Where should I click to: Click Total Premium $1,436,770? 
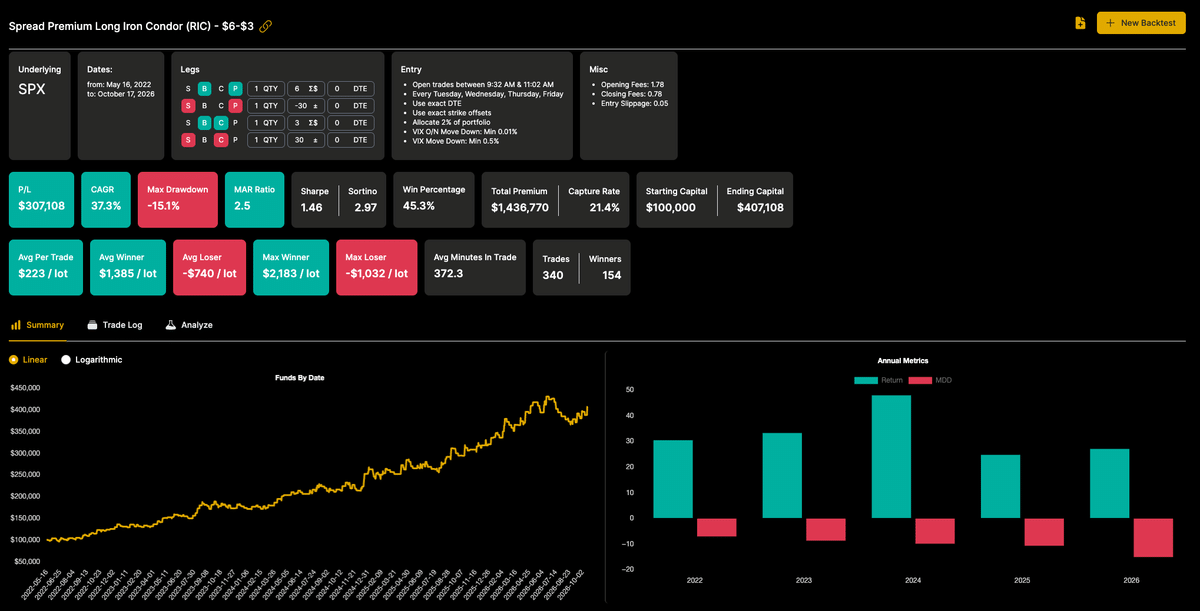(520, 207)
